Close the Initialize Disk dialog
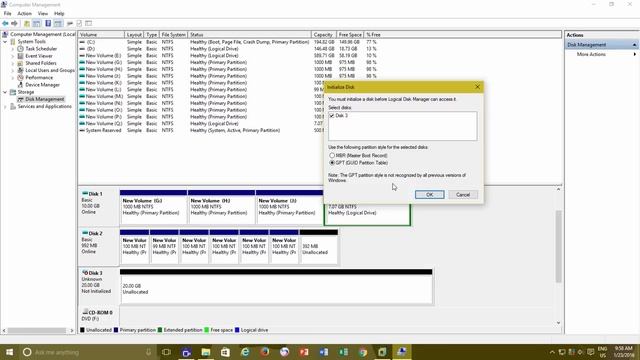The image size is (640, 360). [x=477, y=87]
